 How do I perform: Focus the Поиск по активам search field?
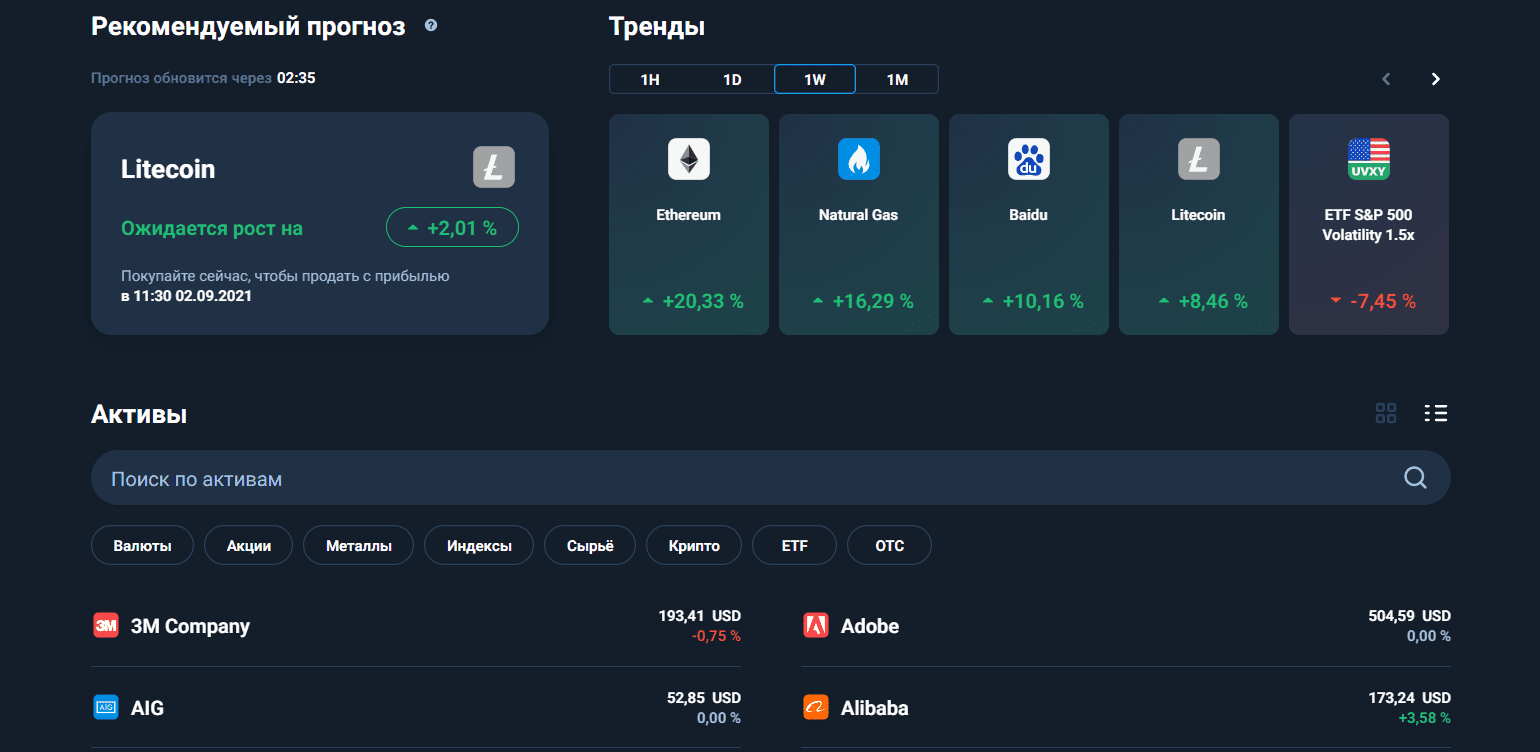pos(770,478)
